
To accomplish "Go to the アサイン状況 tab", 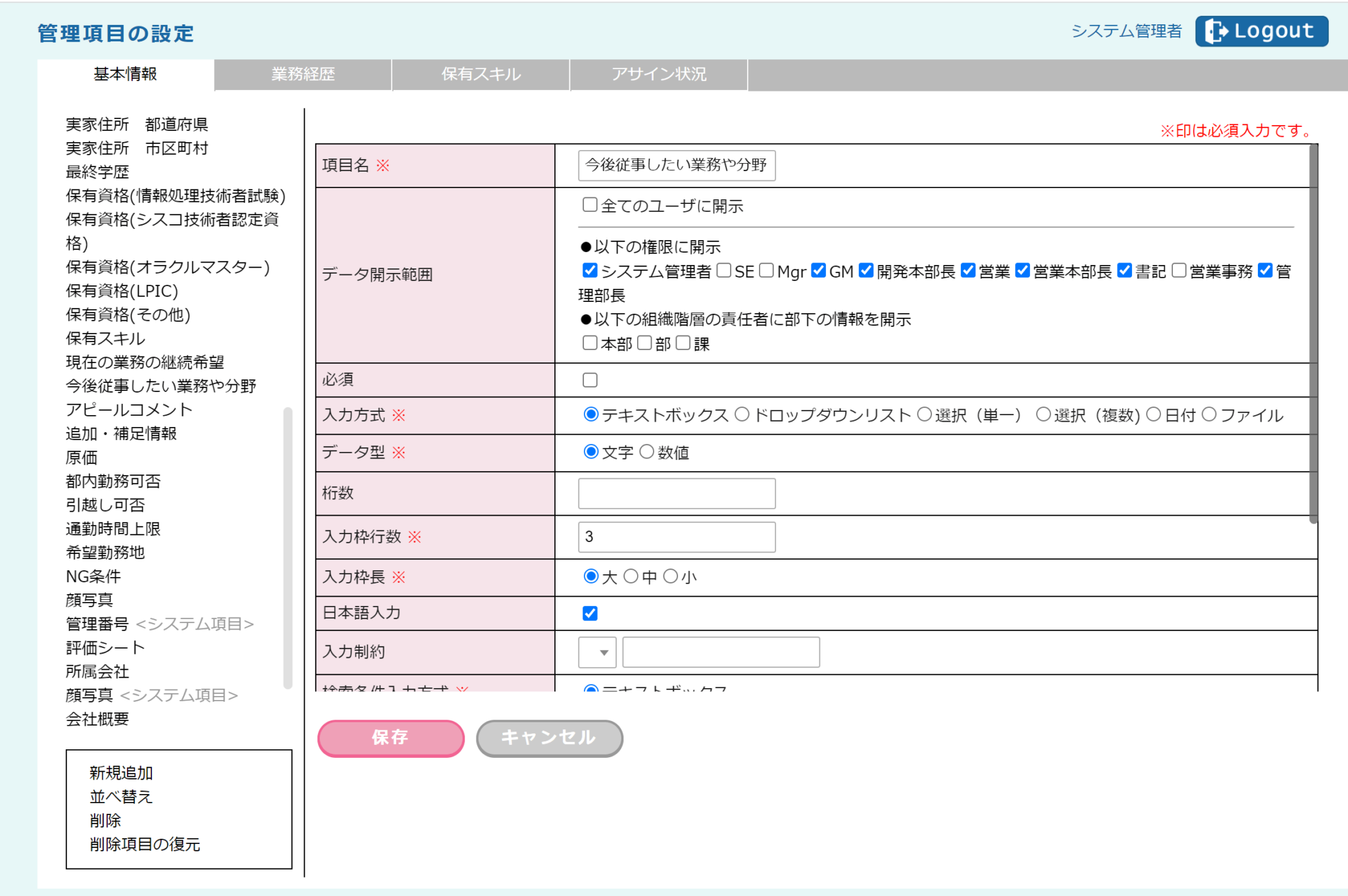I will pos(658,74).
